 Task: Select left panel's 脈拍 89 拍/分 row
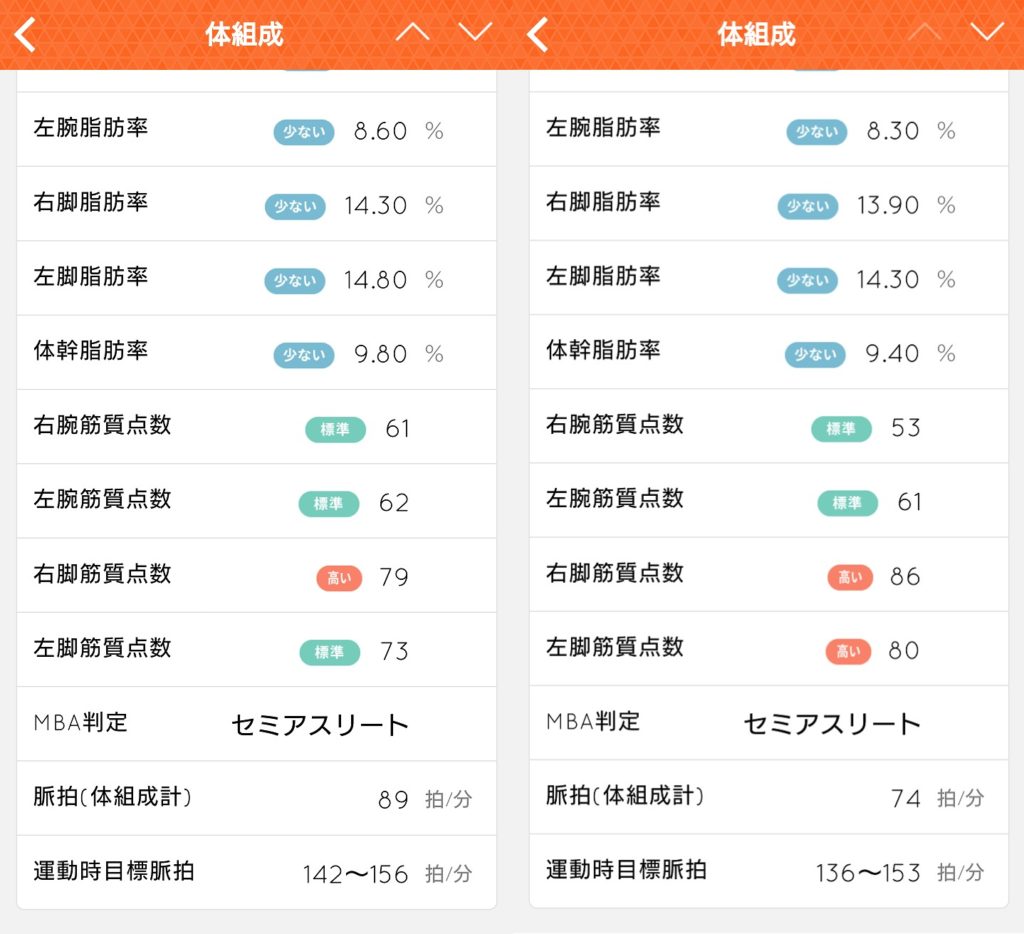tap(256, 798)
